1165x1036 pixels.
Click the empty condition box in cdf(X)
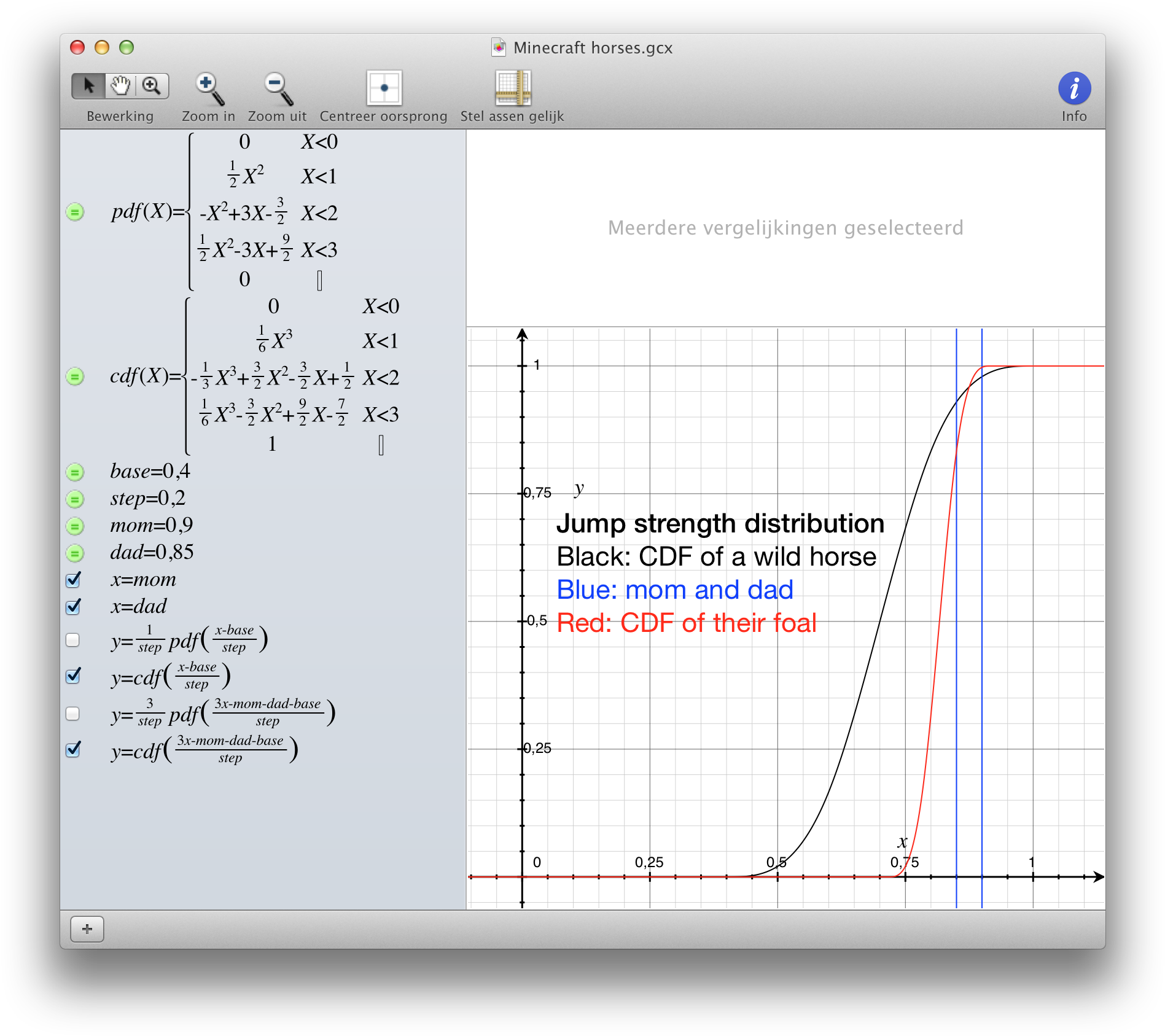381,445
